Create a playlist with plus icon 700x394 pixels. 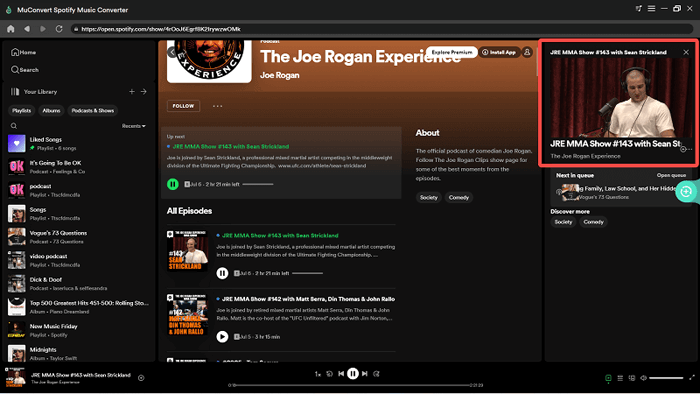132,91
